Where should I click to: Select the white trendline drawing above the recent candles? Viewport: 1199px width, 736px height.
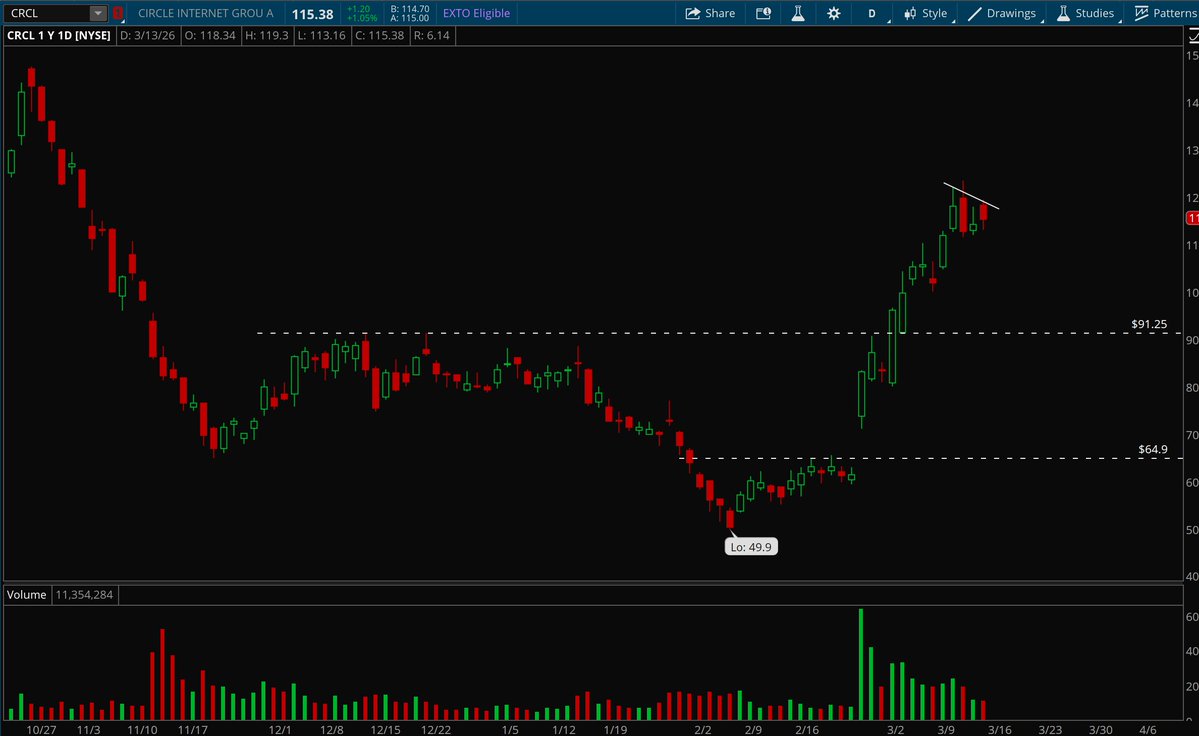[971, 196]
